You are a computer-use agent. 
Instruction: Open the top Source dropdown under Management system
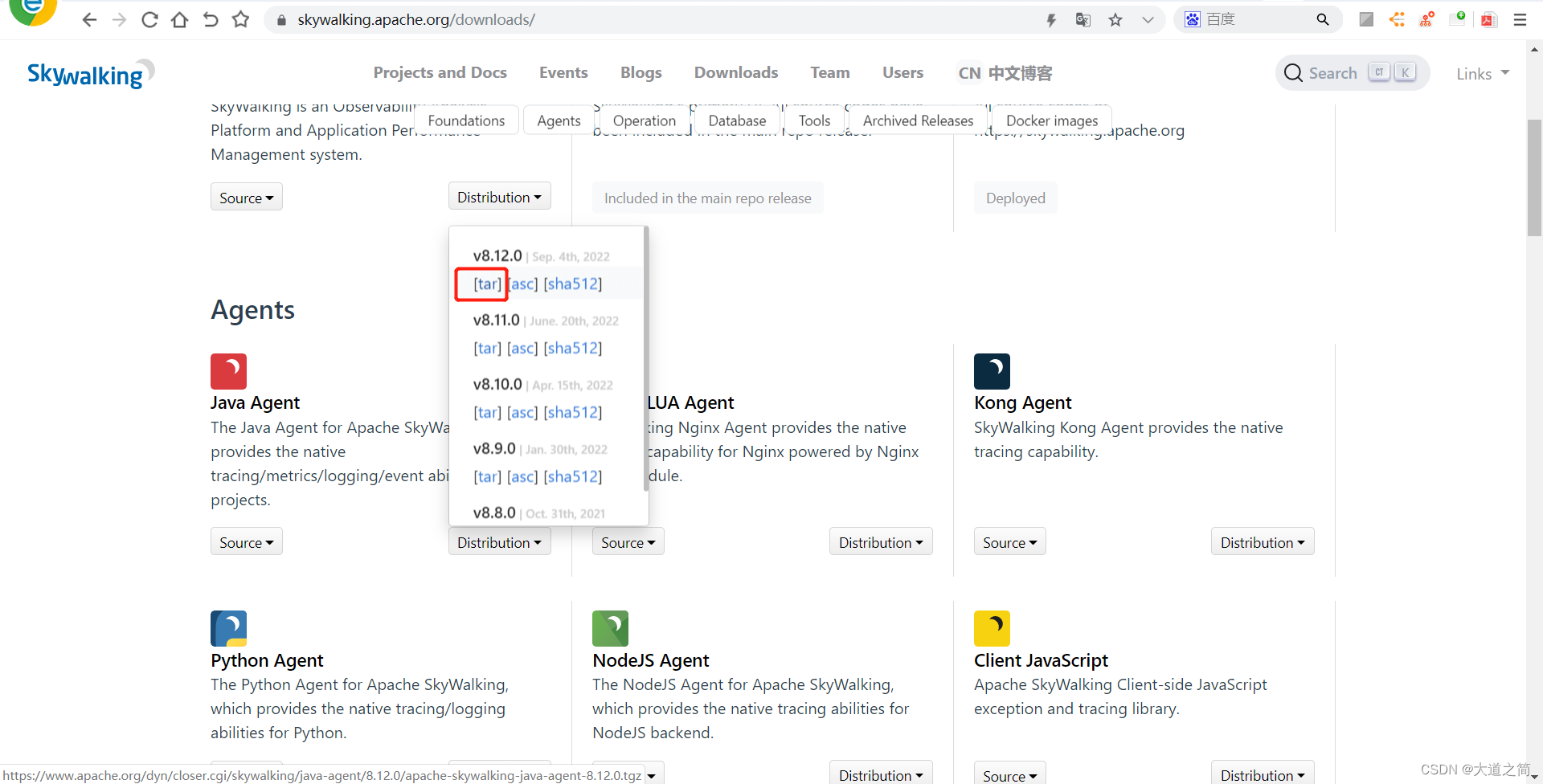[246, 198]
